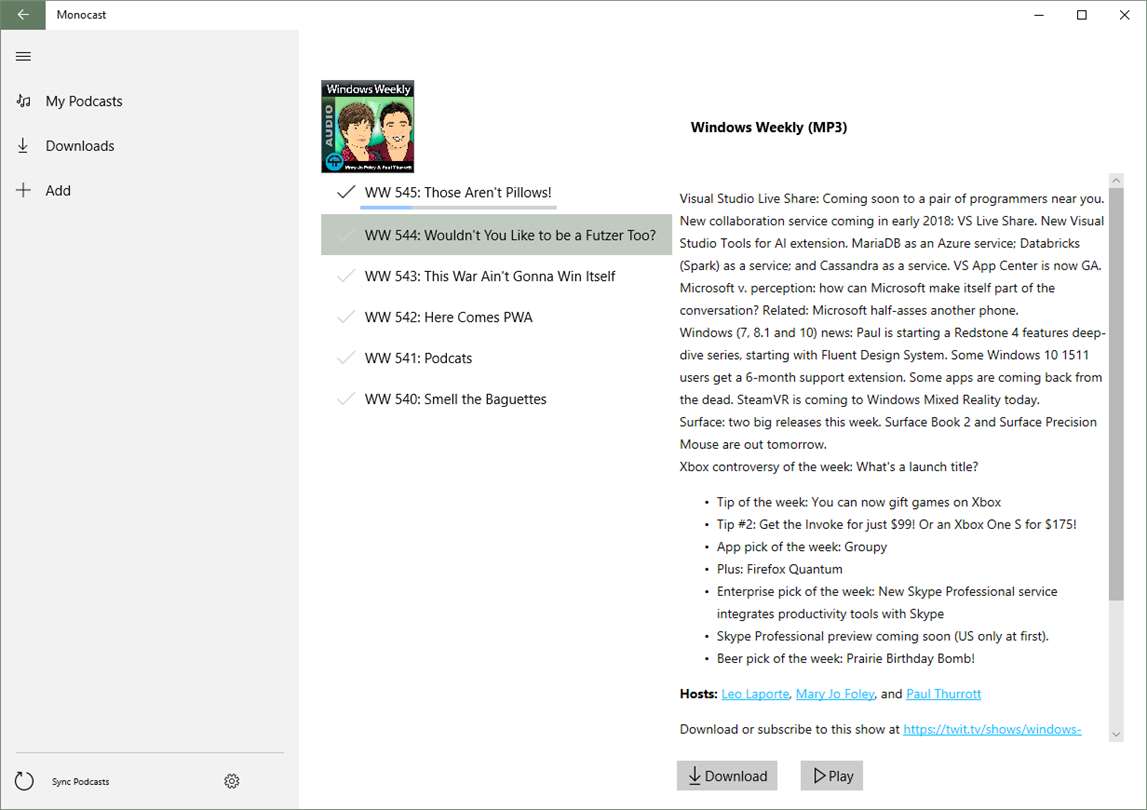Click the Monocast title bar text
Viewport: 1147px width, 810px height.
coord(81,15)
